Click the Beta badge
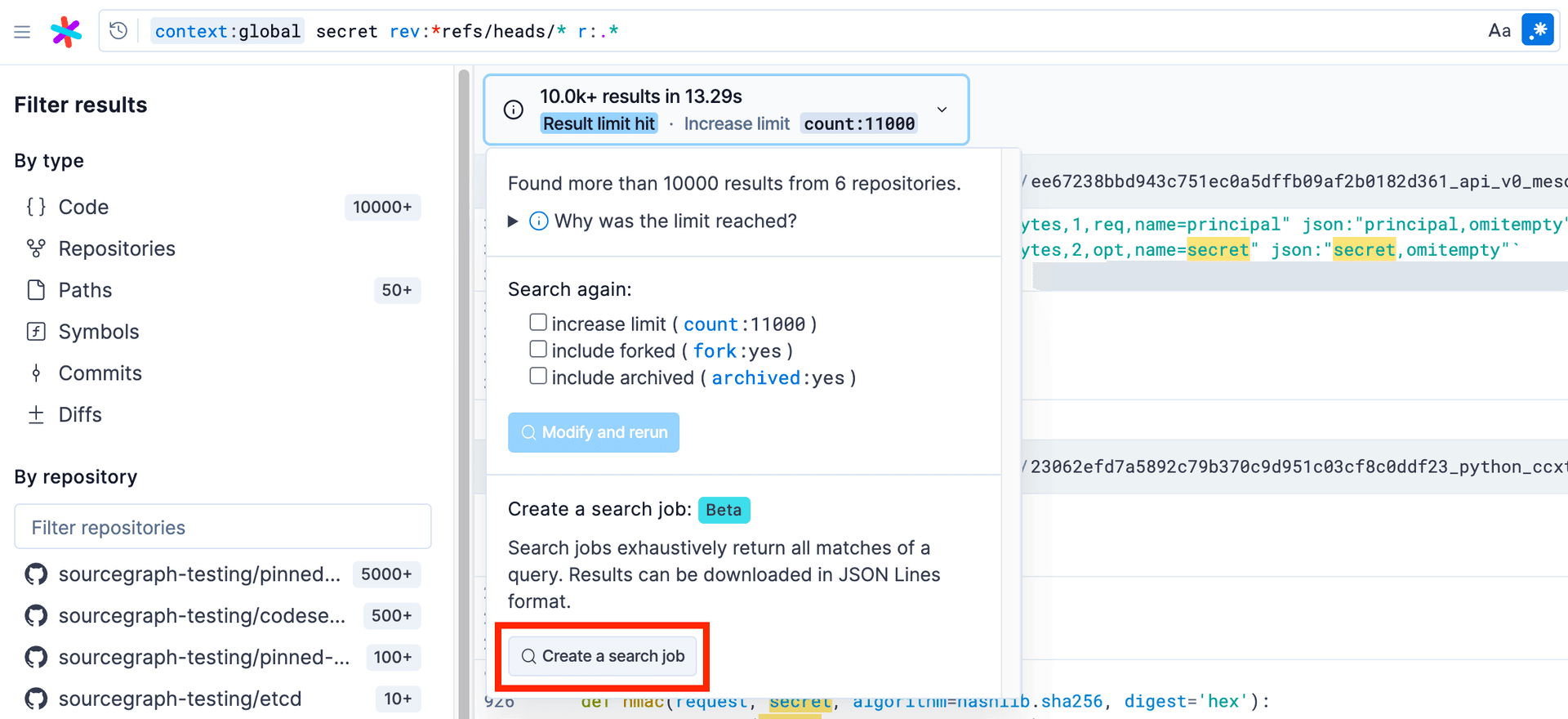 724,510
